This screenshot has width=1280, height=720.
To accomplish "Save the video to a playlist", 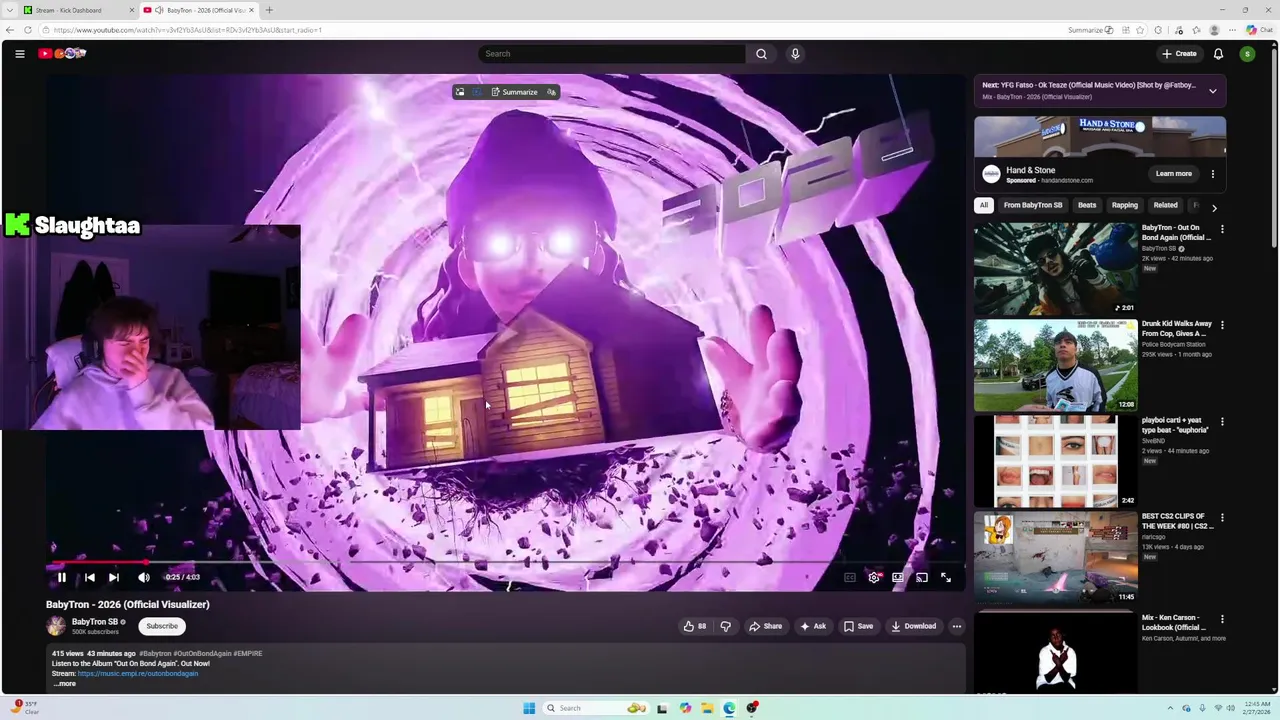I will (858, 626).
